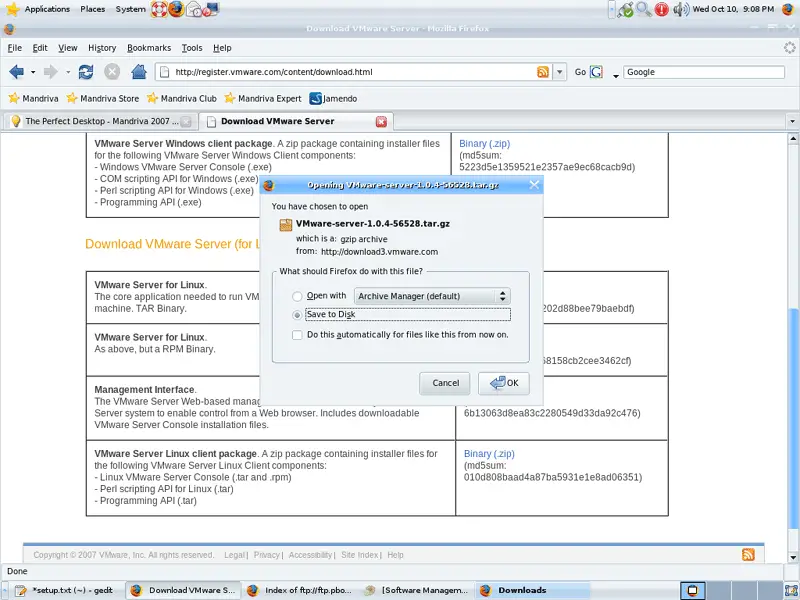Open the Tools menu
800x600 pixels.
tap(192, 48)
